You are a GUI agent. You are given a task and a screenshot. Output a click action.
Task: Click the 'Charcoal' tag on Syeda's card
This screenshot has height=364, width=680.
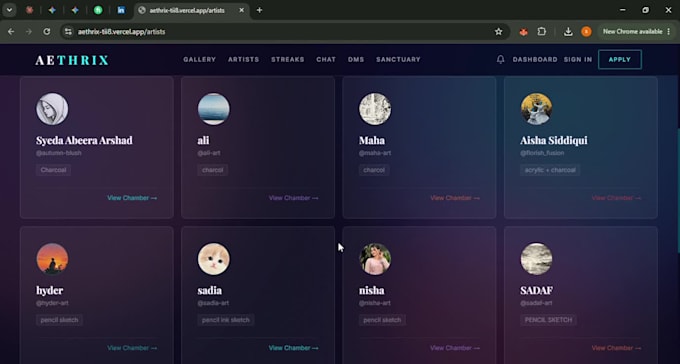coord(53,170)
